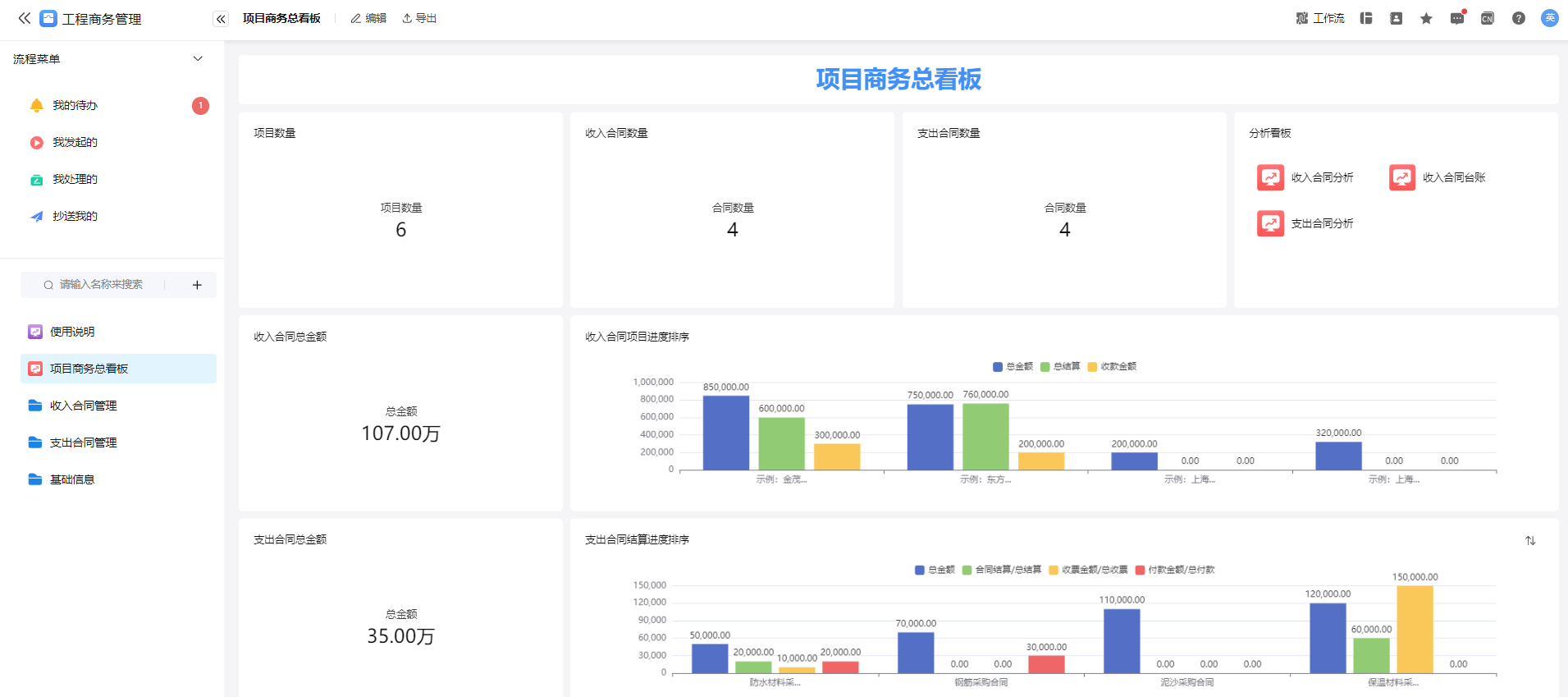The image size is (1568, 697).
Task: Click the 导出 export button
Action: [x=419, y=18]
